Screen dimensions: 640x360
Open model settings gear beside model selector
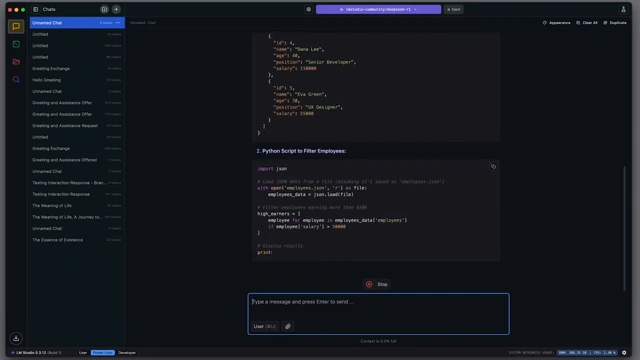pos(309,9)
